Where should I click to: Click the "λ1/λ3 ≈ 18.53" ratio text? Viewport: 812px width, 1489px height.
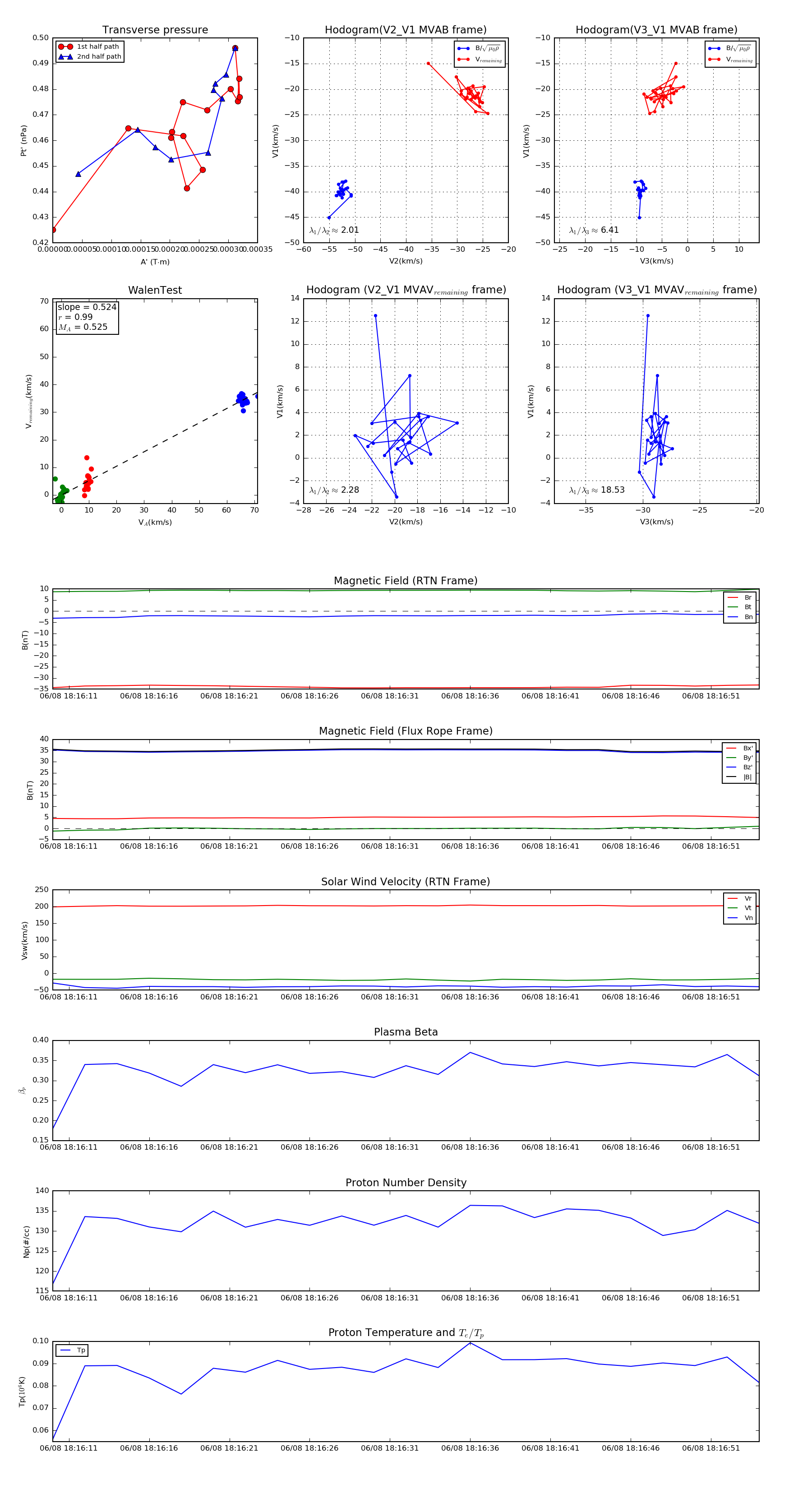pos(596,490)
